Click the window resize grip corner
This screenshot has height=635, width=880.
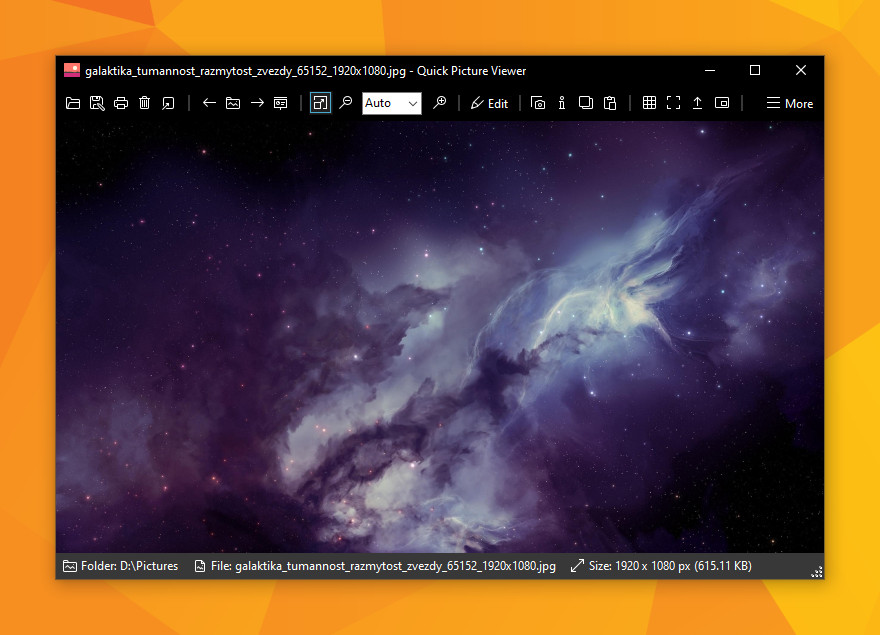click(817, 572)
